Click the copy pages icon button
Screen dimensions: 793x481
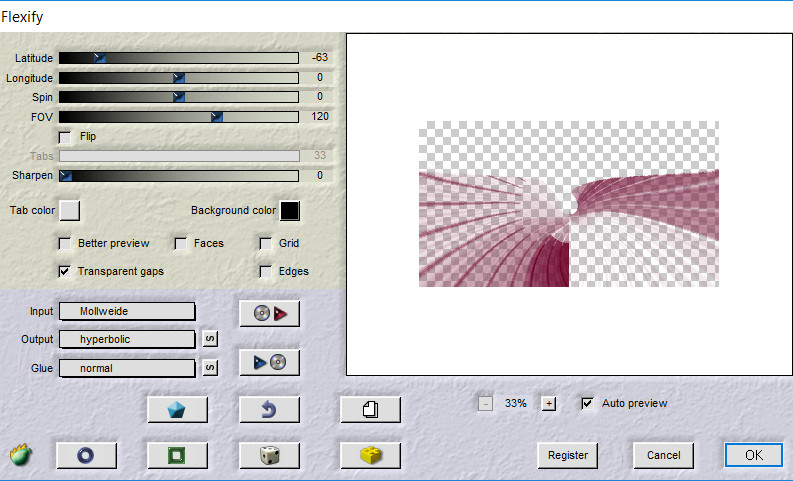click(x=370, y=409)
